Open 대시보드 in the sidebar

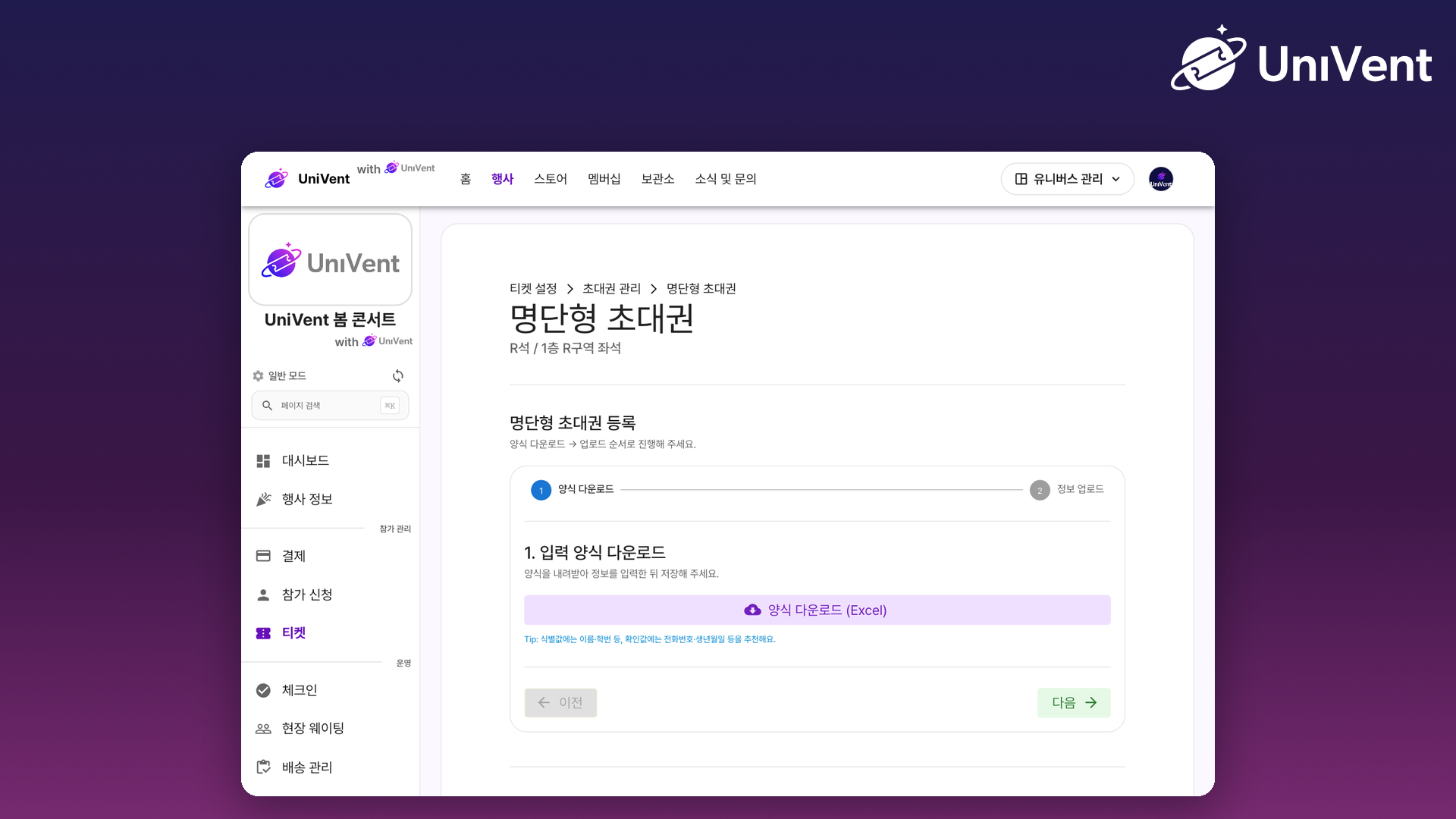tap(331, 461)
